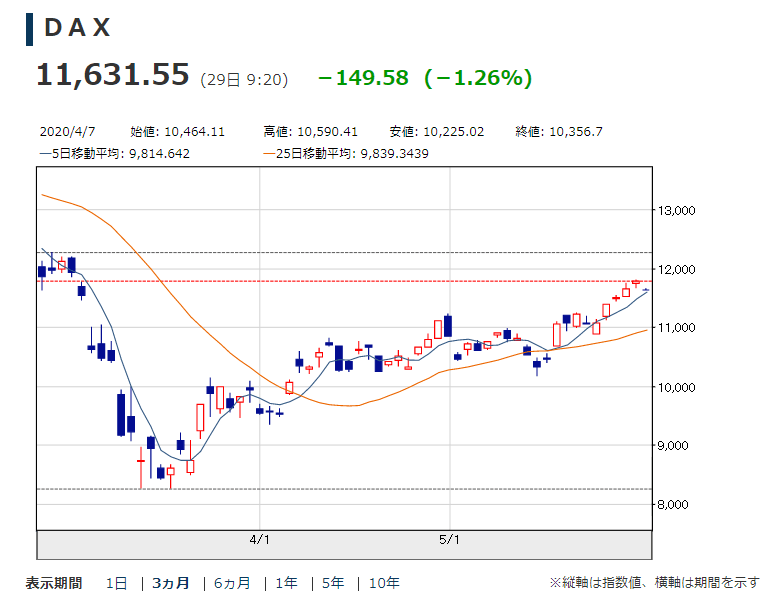Click the 始値 10,464.11 opening value
765x609 pixels.
click(x=177, y=132)
